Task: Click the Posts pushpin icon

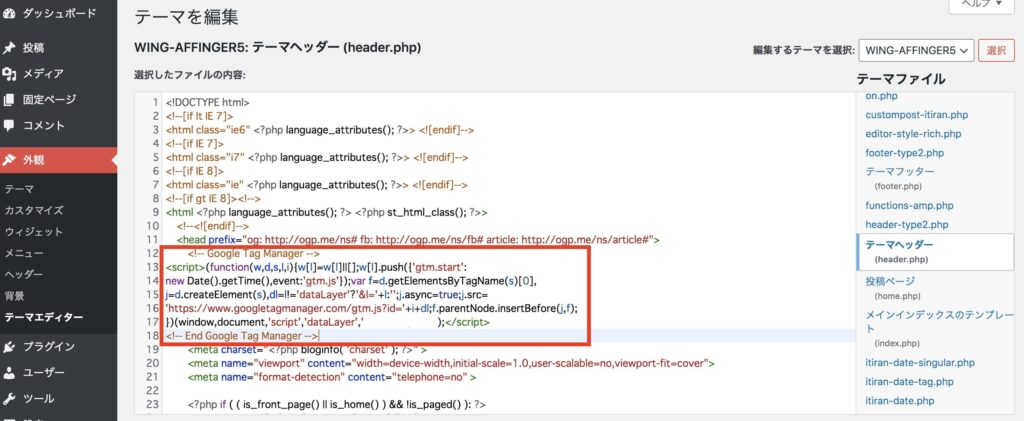Action: click(x=9, y=48)
